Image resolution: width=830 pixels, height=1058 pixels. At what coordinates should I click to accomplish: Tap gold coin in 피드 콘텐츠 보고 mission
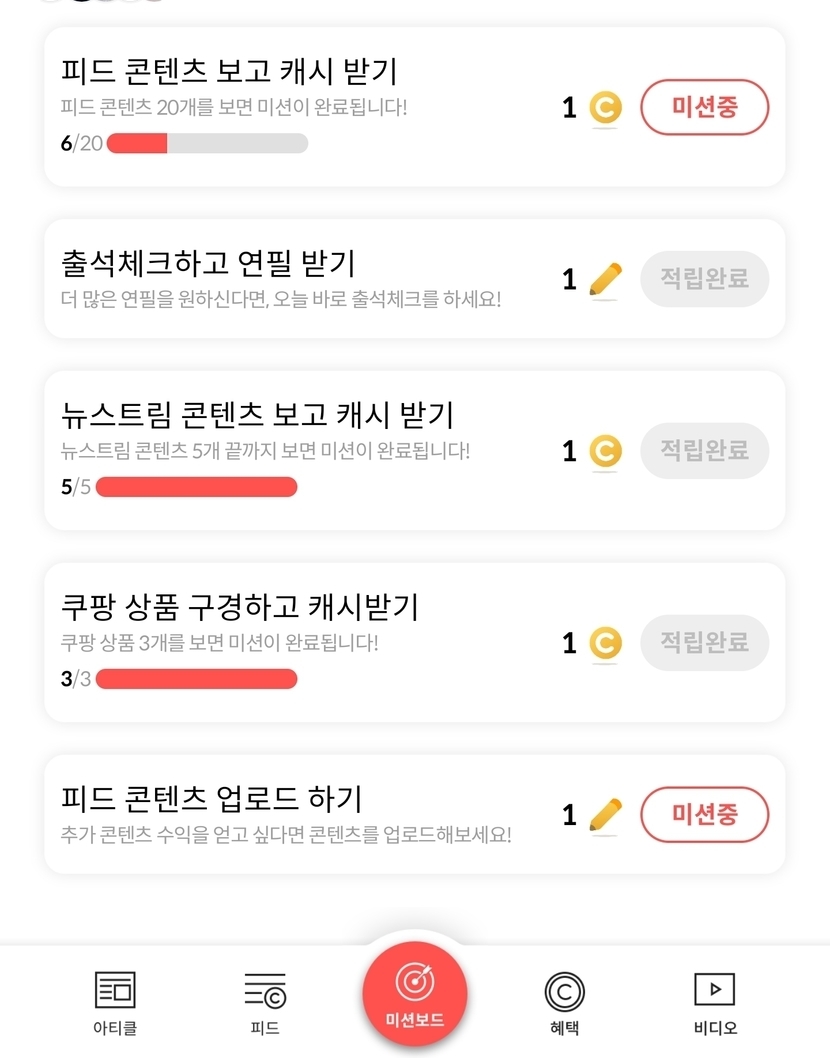[605, 108]
